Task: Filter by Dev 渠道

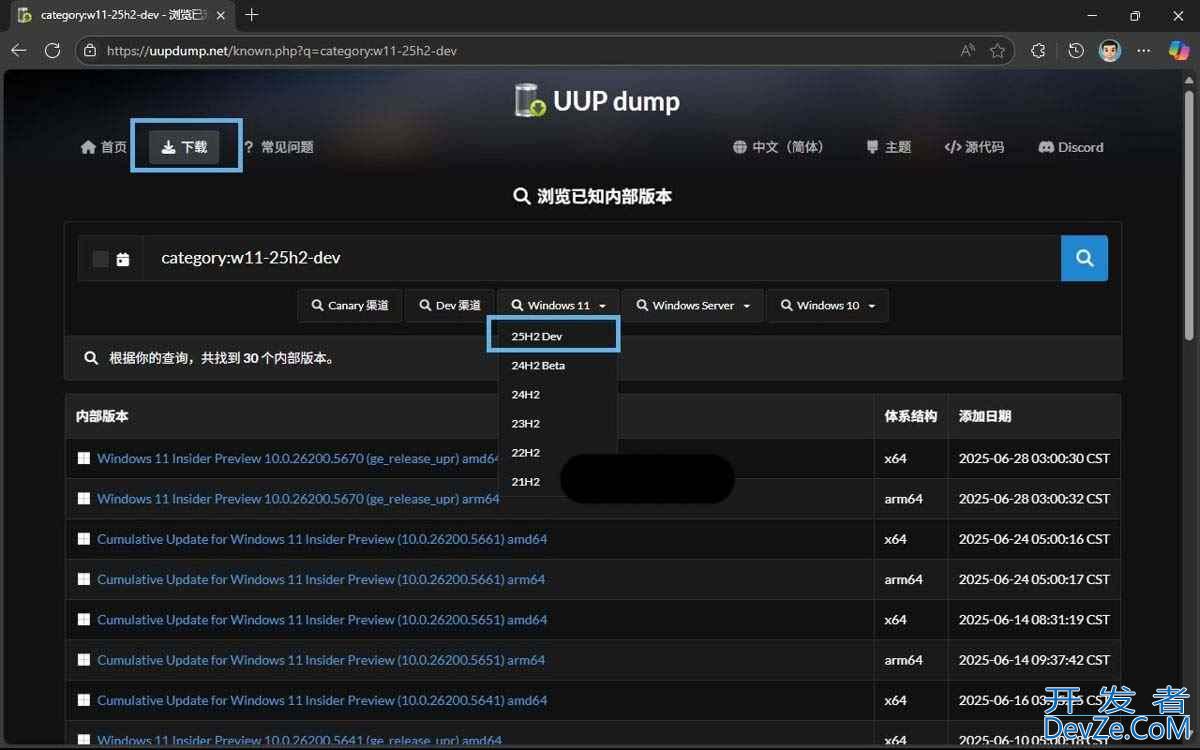Action: pyautogui.click(x=450, y=305)
